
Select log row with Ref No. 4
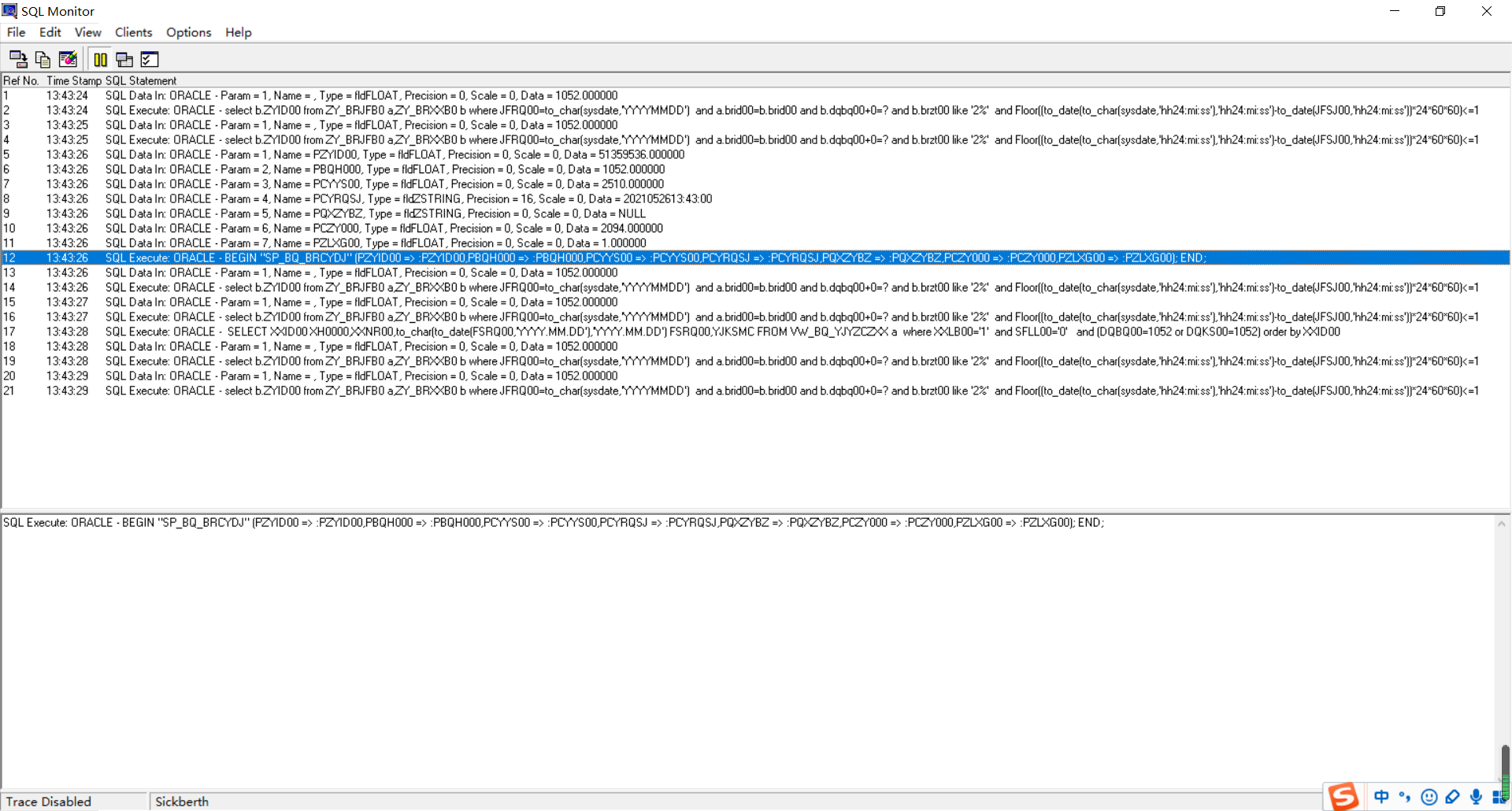(755, 140)
